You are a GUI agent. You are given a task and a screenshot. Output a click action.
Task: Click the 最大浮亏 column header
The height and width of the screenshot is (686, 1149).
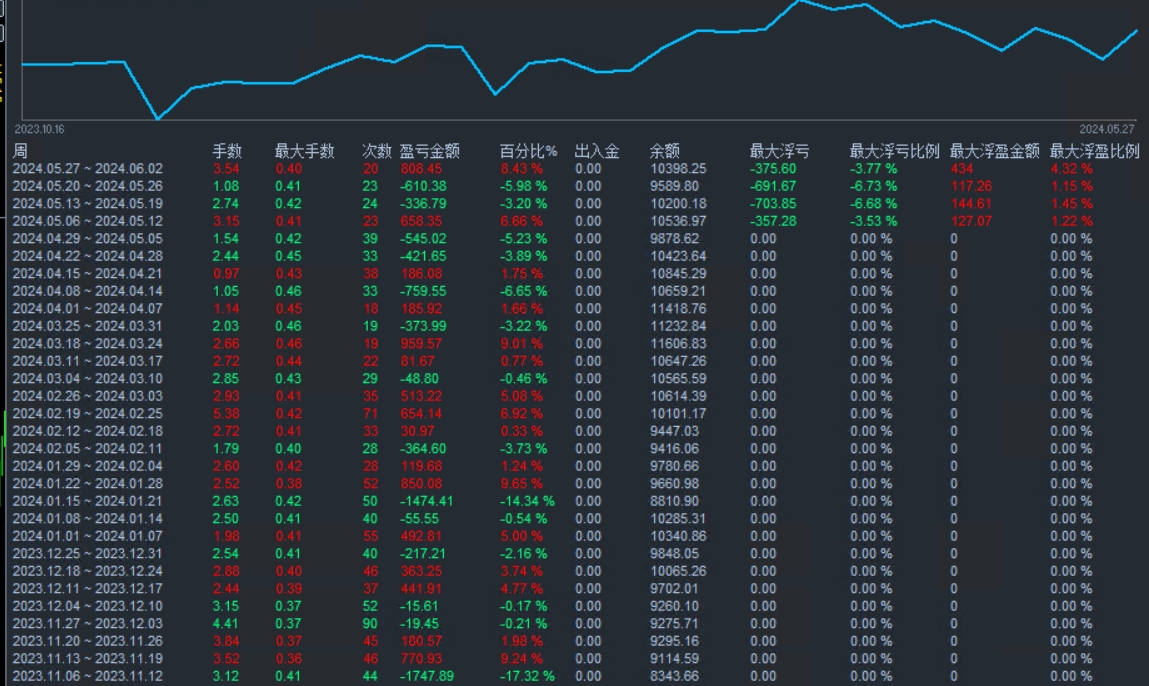tap(780, 151)
